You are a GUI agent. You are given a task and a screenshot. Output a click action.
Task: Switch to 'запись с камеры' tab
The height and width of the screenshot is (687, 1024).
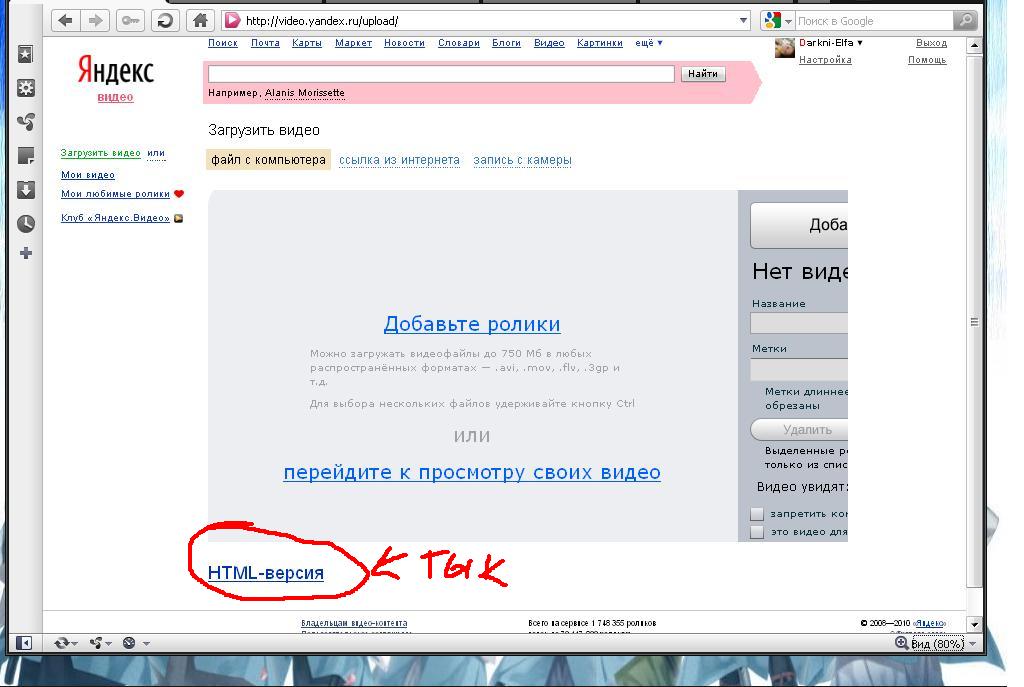(x=522, y=160)
